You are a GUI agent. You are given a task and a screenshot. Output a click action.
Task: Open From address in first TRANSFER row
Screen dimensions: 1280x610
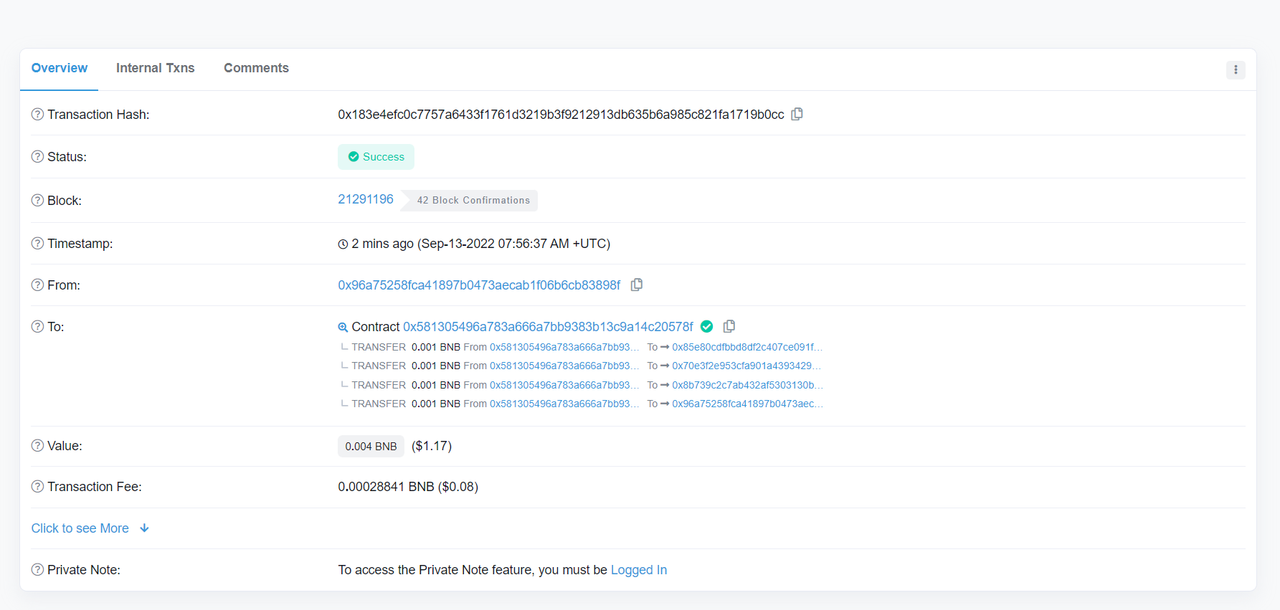pos(565,347)
